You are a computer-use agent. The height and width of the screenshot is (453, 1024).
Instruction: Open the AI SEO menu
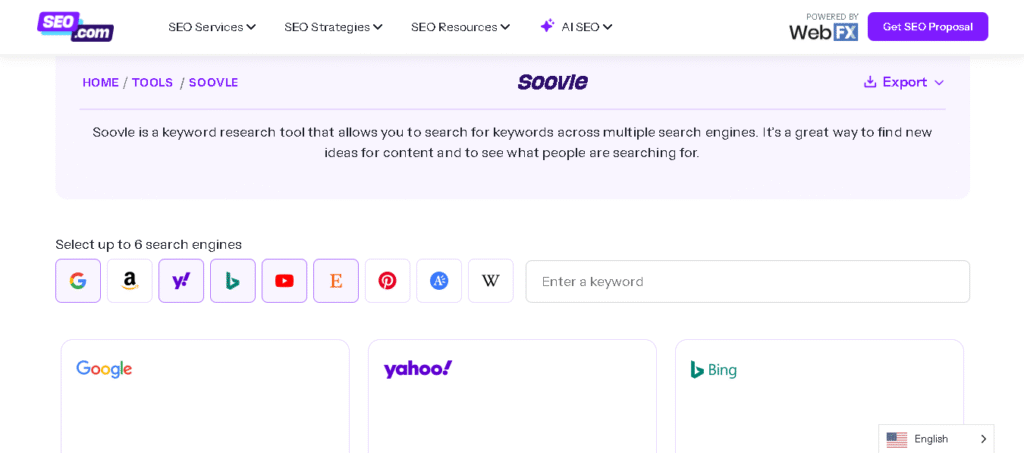point(586,27)
